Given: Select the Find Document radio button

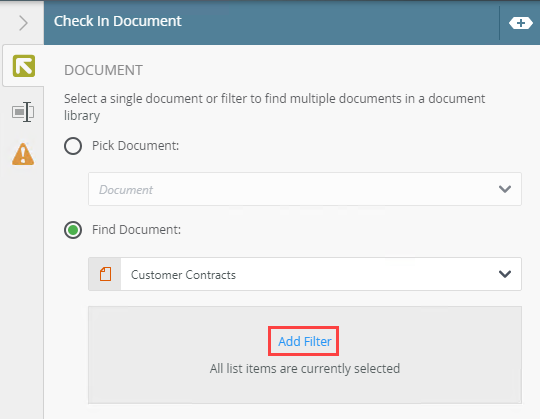Looking at the screenshot, I should click(73, 230).
